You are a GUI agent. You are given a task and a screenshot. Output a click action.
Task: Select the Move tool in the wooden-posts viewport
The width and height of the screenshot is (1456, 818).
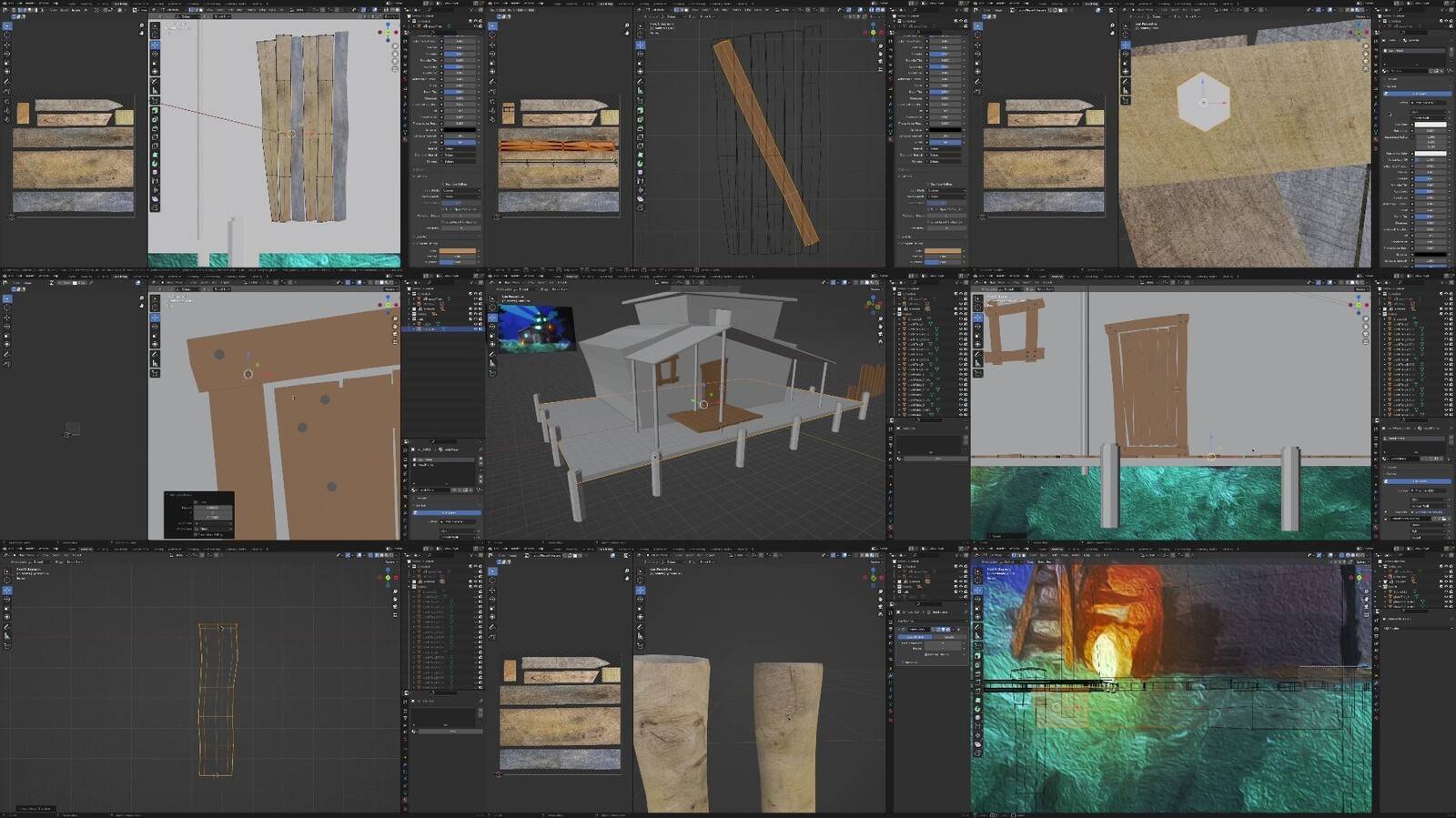coord(640,590)
